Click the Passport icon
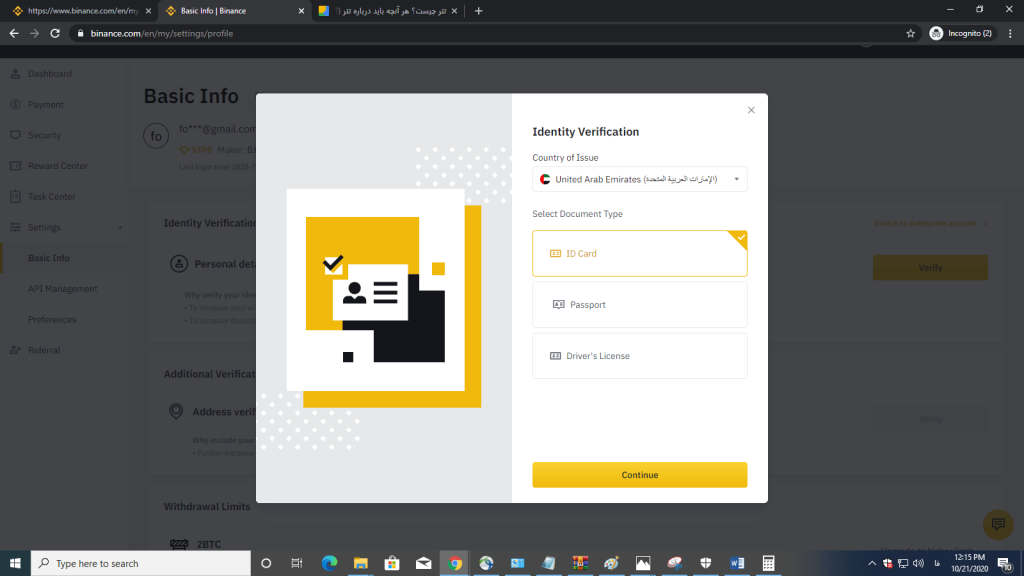 point(558,304)
